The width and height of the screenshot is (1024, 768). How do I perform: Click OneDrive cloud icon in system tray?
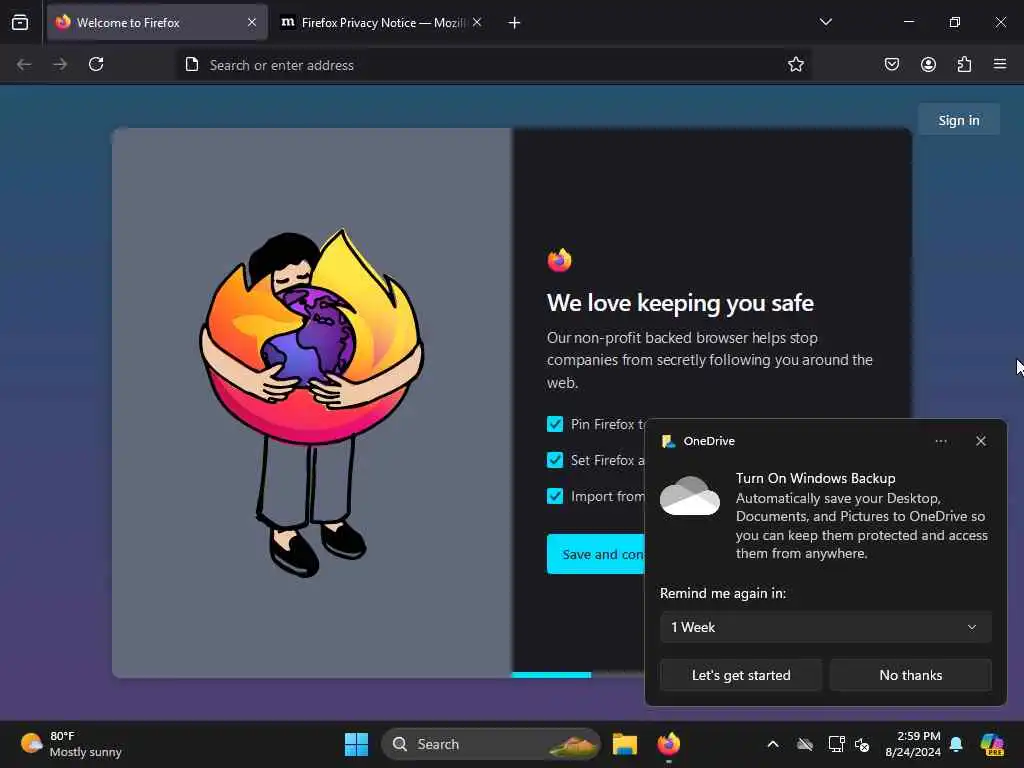pos(805,744)
